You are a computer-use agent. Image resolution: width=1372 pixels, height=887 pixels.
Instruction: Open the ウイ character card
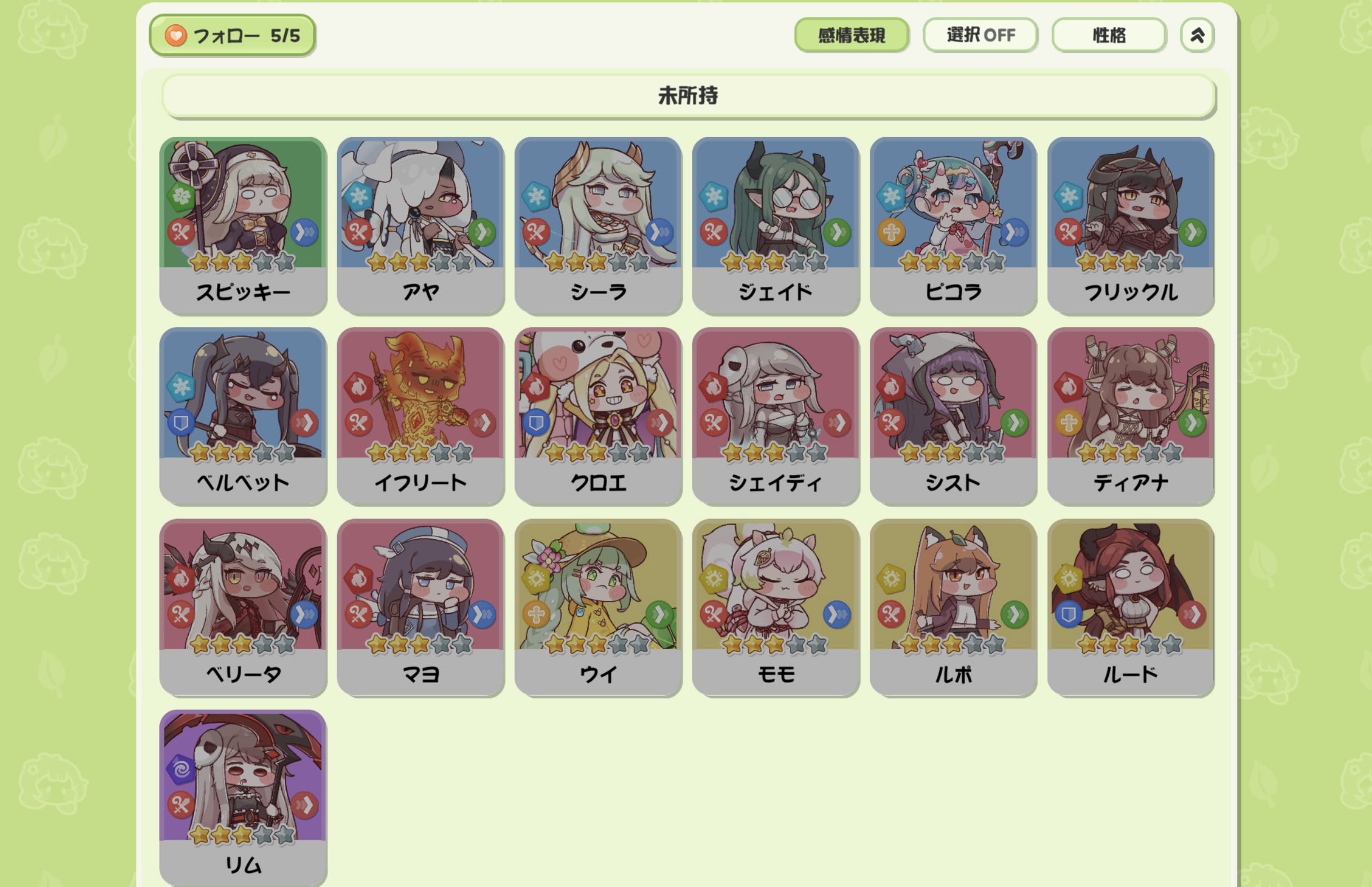pos(598,607)
